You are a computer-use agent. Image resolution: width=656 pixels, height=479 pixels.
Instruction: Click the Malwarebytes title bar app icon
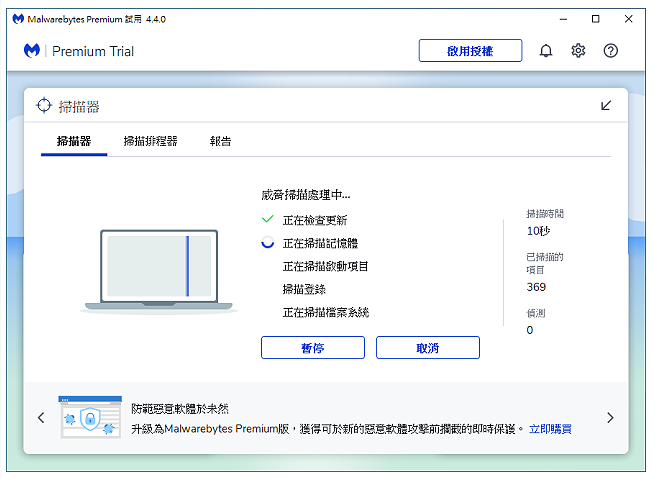tap(18, 19)
